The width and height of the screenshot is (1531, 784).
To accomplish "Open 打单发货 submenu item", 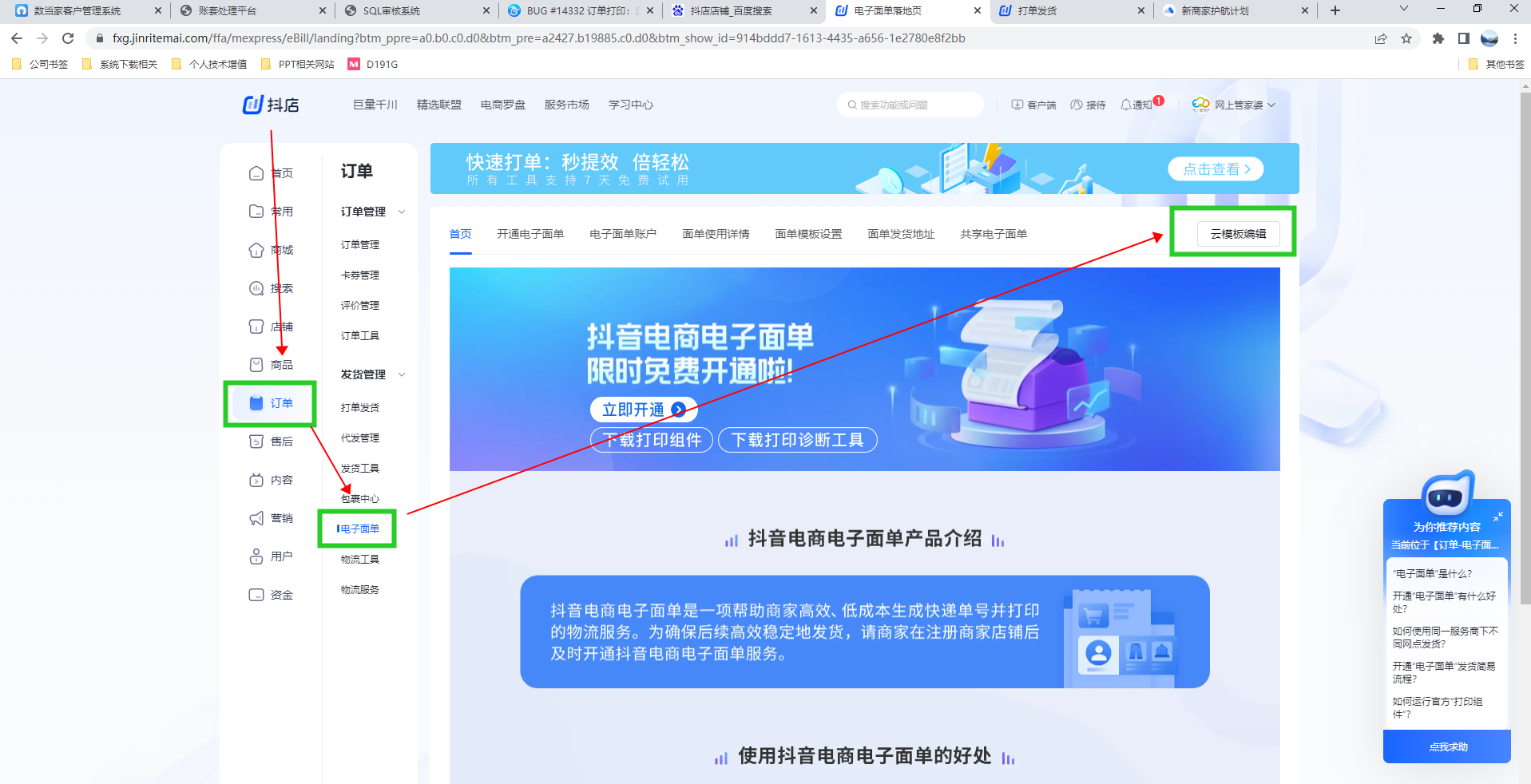I will 360,408.
